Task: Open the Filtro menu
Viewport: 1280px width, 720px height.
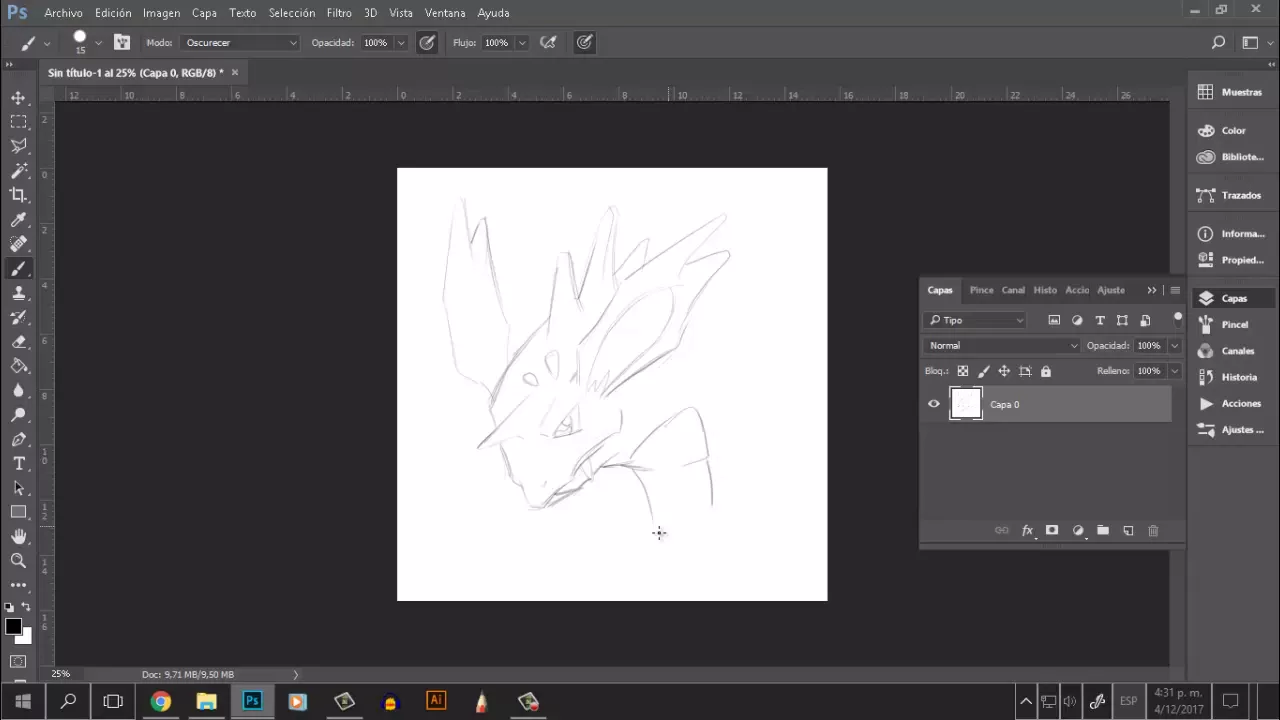Action: (339, 13)
